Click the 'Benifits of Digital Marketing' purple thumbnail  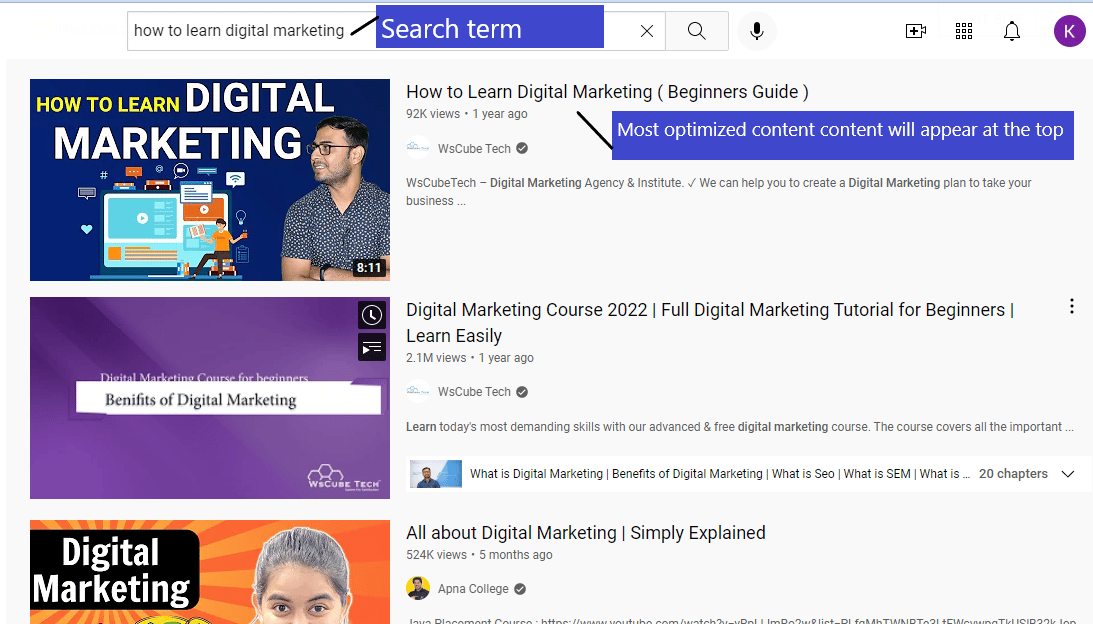(210, 398)
